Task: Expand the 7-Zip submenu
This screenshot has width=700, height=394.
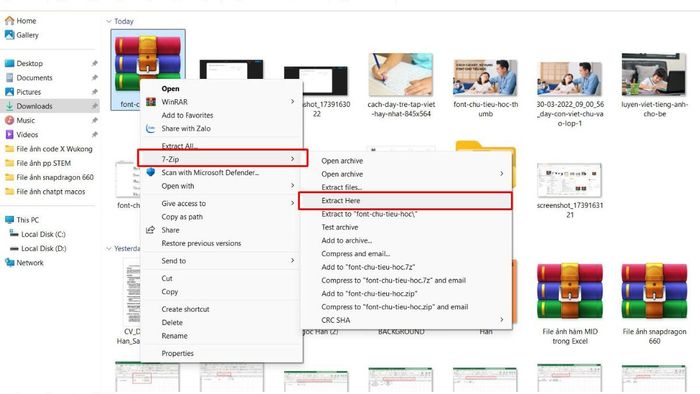Action: click(222, 159)
